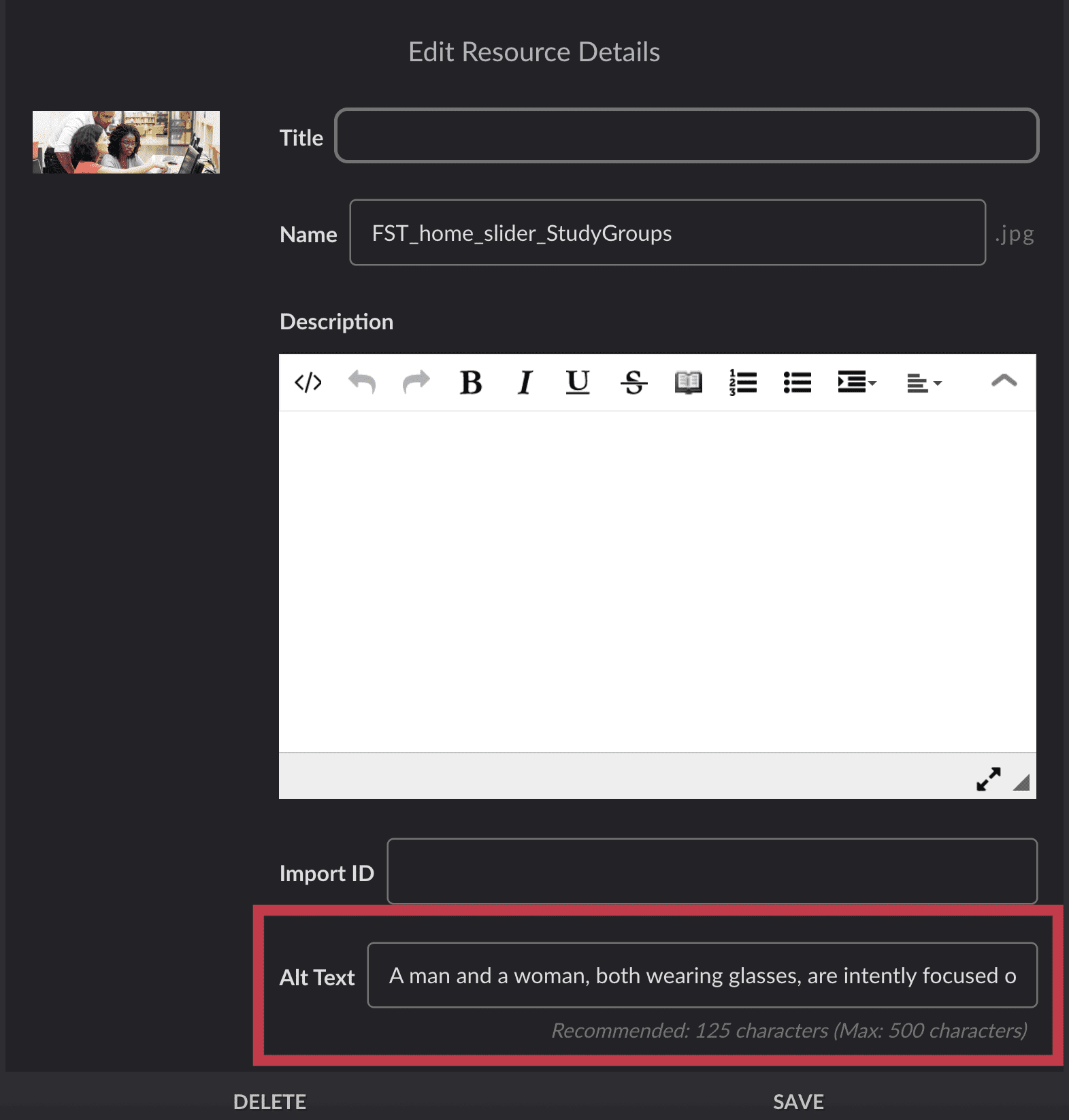This screenshot has height=1120, width=1069.
Task: Click the "Name" label
Action: point(308,235)
